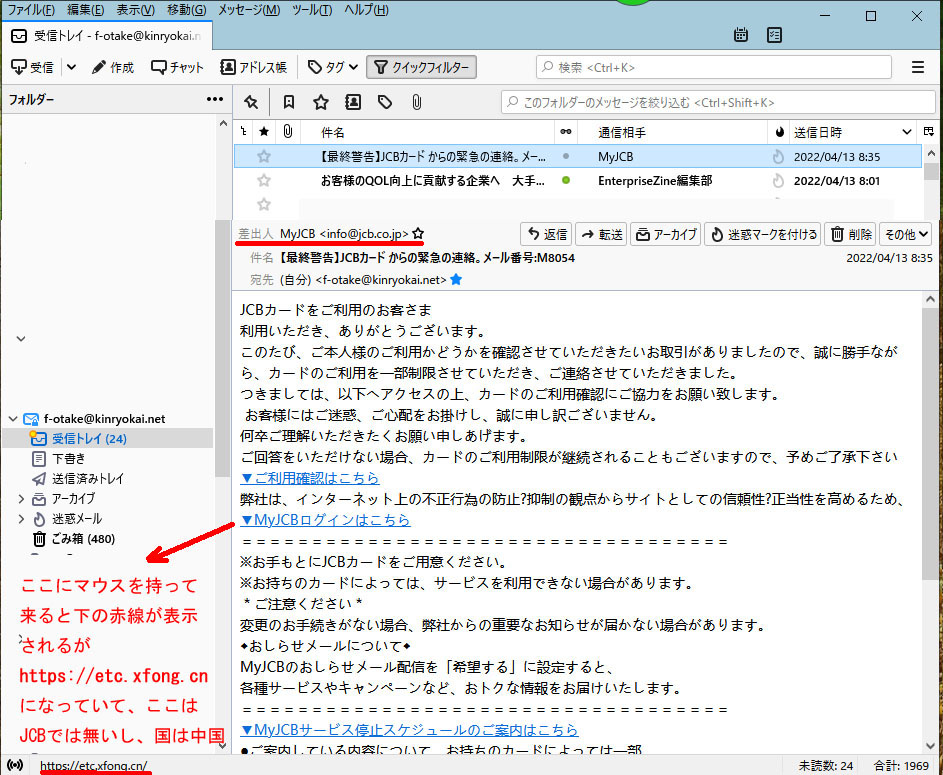
Task: Click the 送信日時 column sort arrow
Action: click(907, 132)
